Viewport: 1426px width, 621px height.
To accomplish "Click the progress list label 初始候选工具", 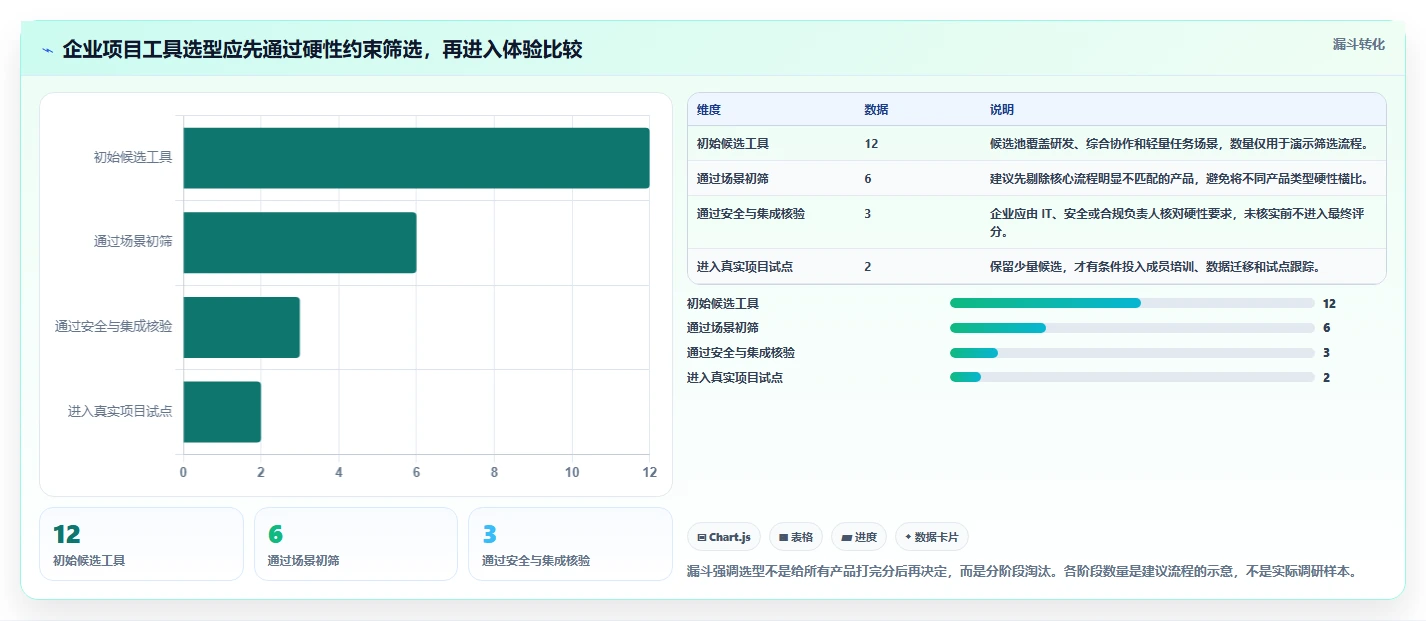I will click(x=723, y=303).
